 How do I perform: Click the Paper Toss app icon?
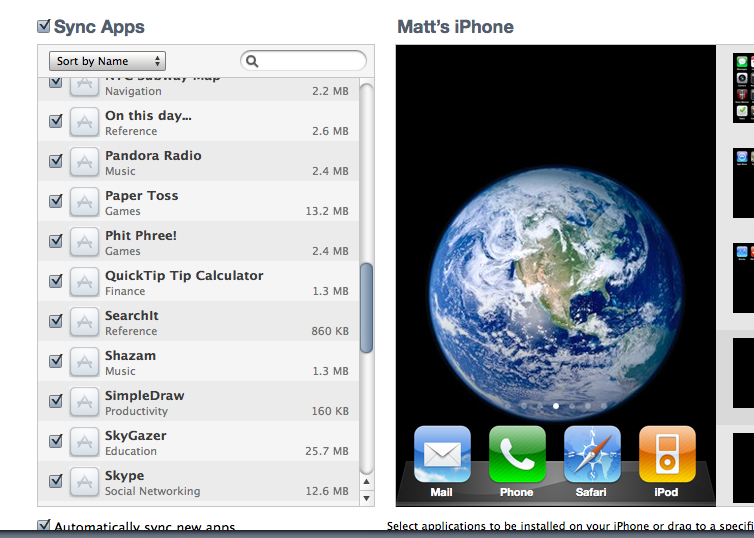coord(84,201)
